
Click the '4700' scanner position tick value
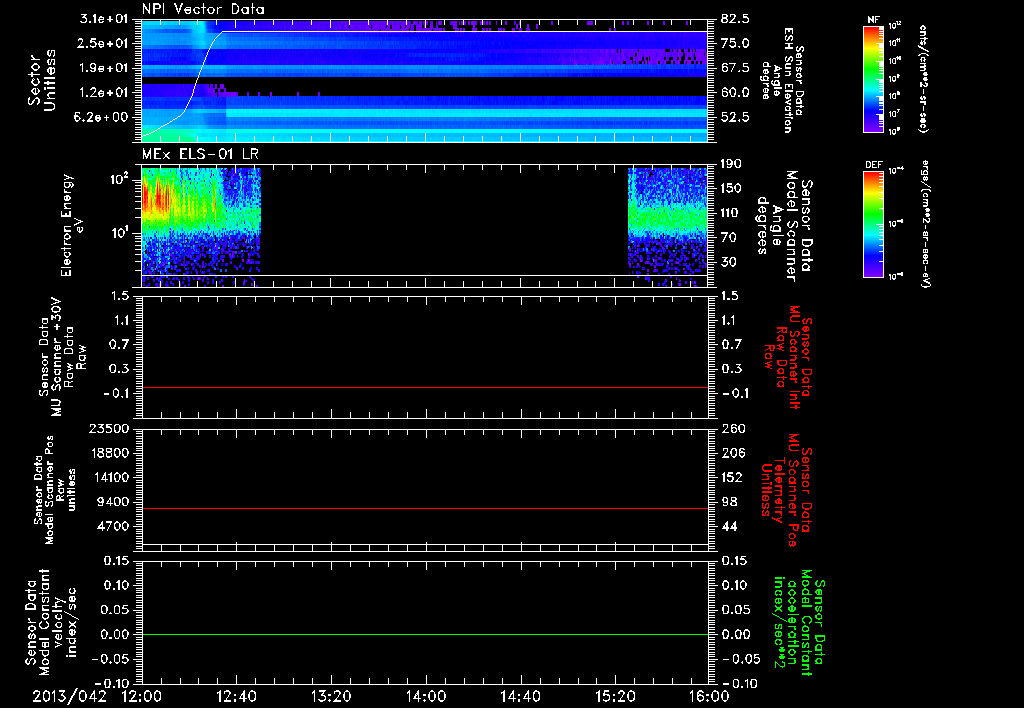pyautogui.click(x=113, y=526)
